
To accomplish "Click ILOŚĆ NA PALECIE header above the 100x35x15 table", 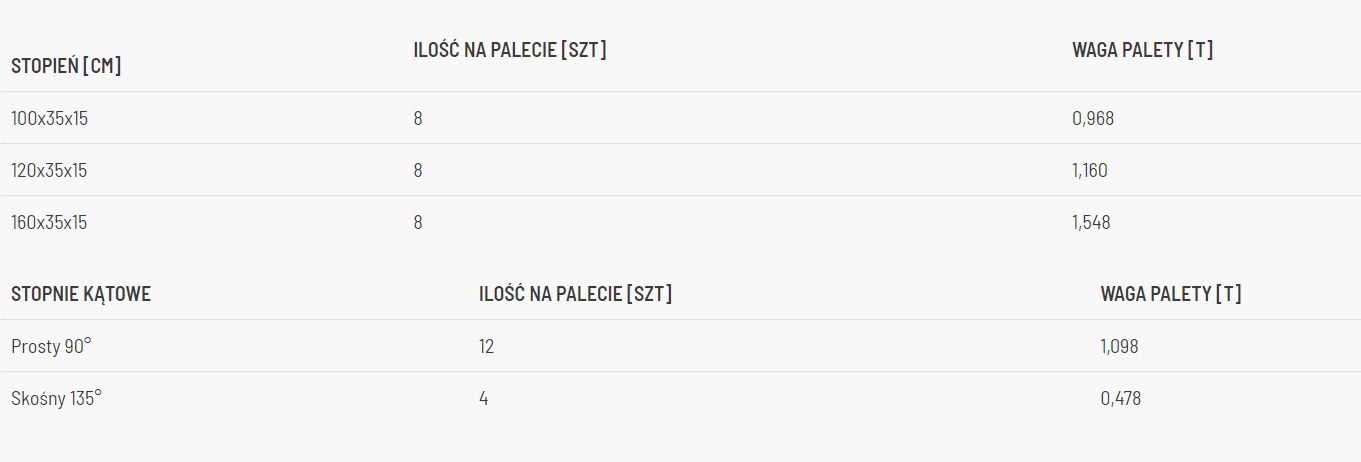I will [x=510, y=50].
